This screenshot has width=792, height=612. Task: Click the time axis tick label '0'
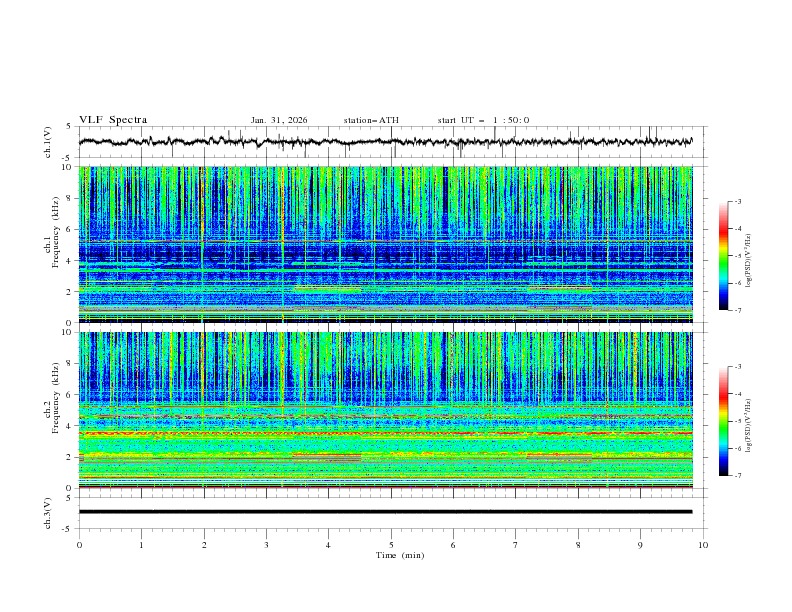point(79,545)
